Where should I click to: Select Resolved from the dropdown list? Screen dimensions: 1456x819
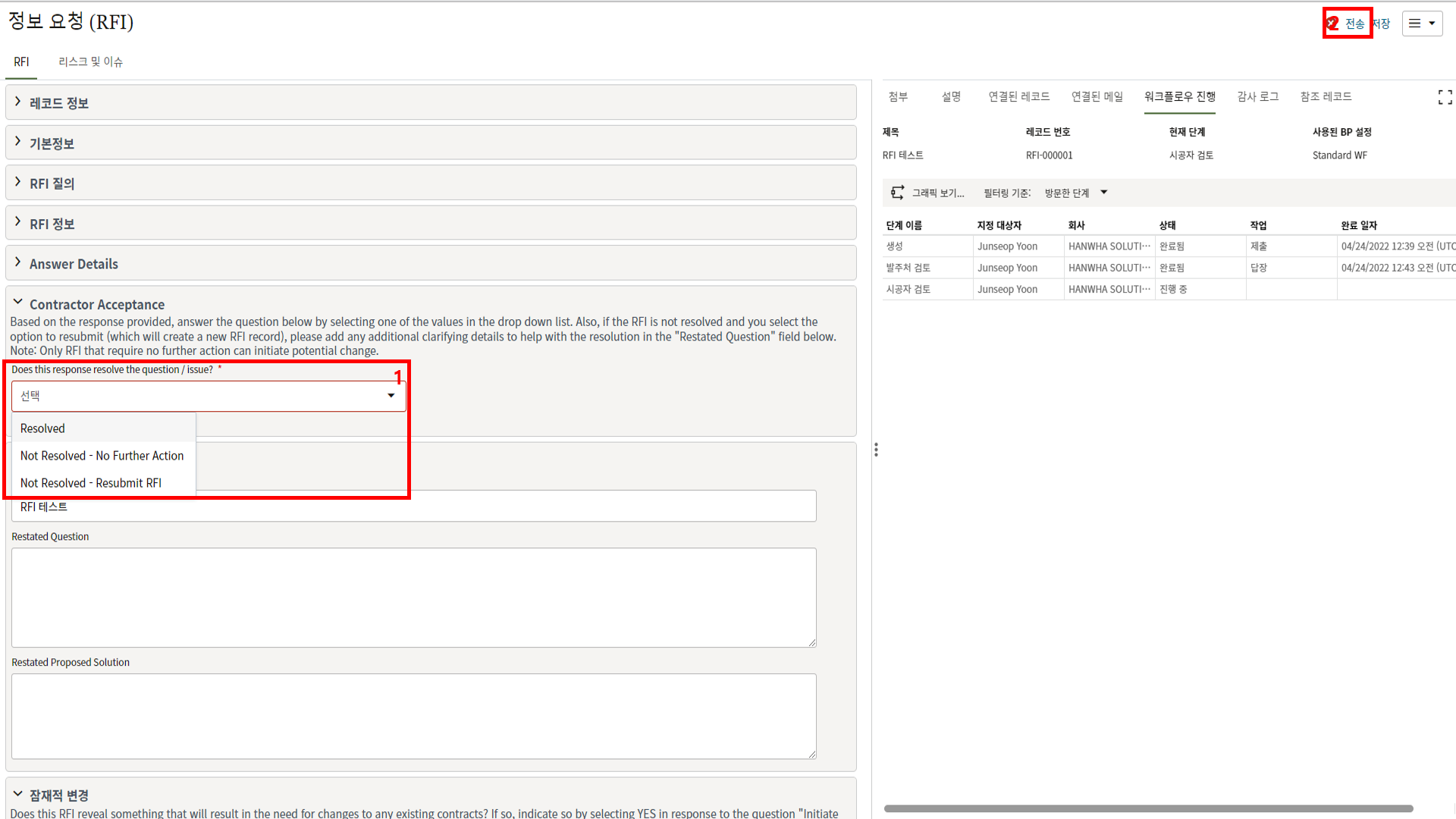click(x=43, y=428)
